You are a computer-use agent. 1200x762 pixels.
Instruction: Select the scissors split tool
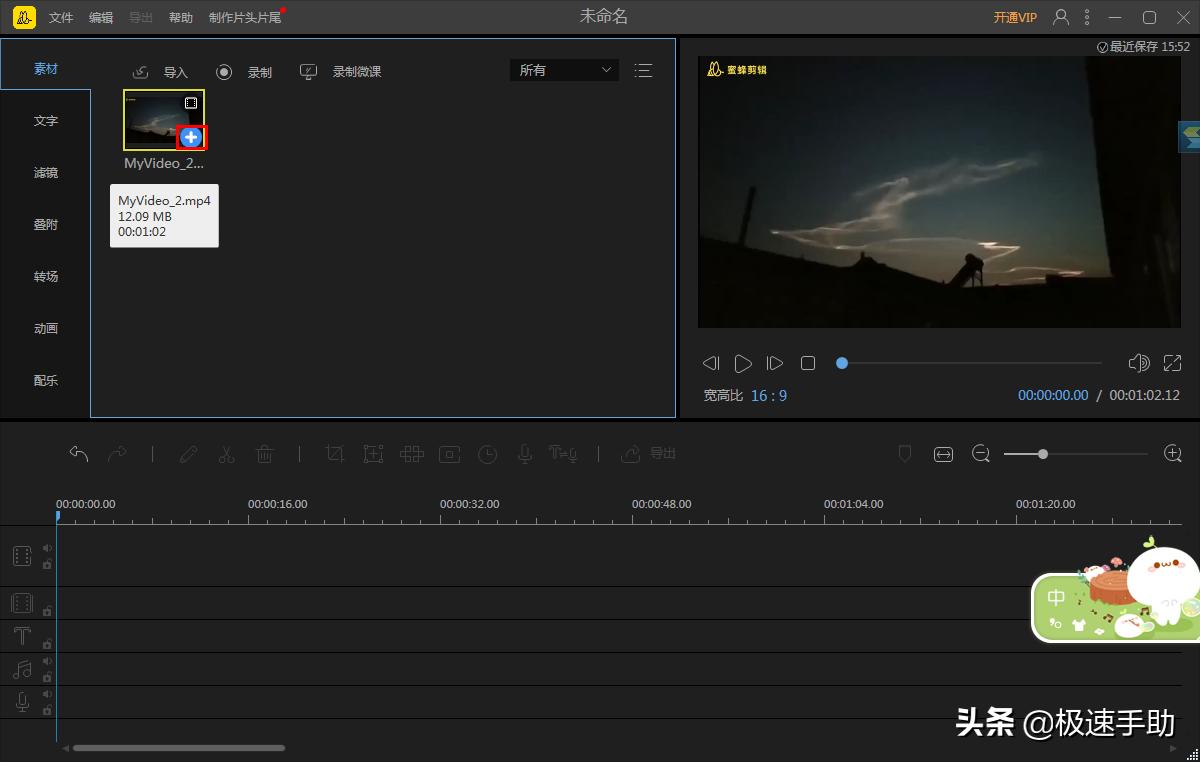(226, 453)
